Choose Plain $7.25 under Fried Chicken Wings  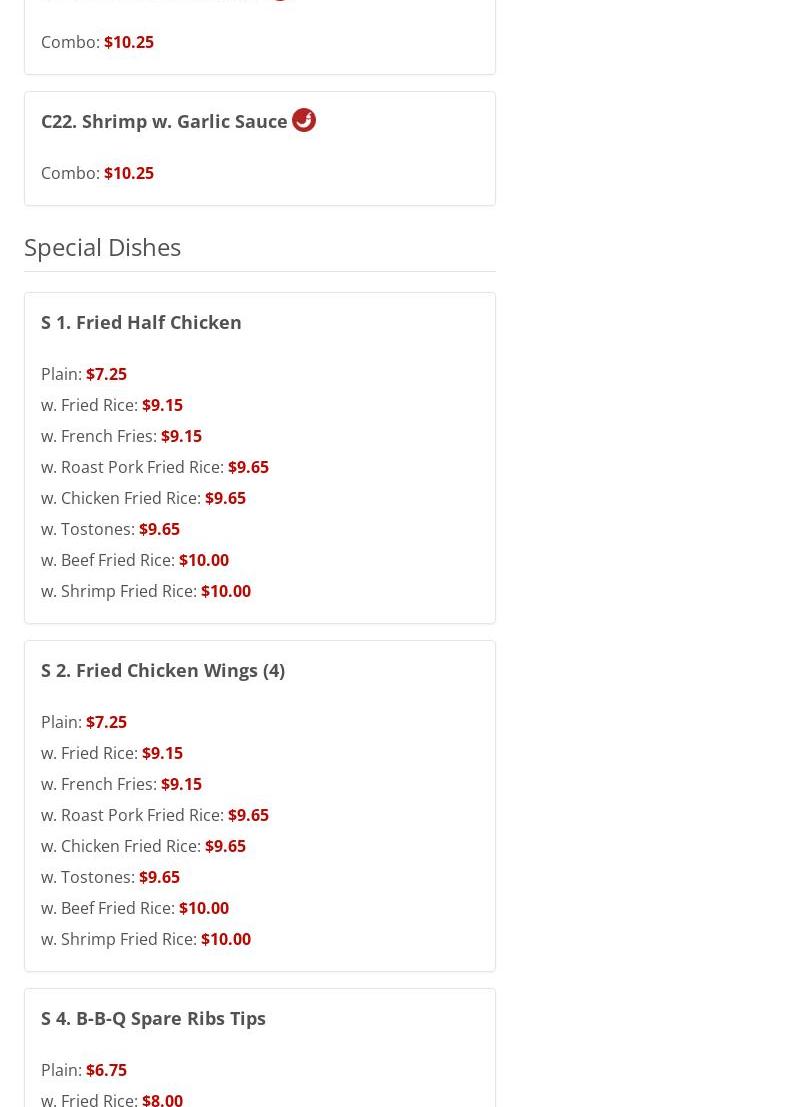pos(84,722)
